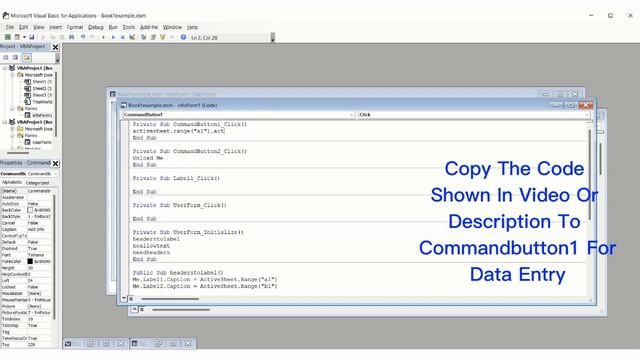640x360 pixels.
Task: Open the Edit menu
Action: pos(24,27)
